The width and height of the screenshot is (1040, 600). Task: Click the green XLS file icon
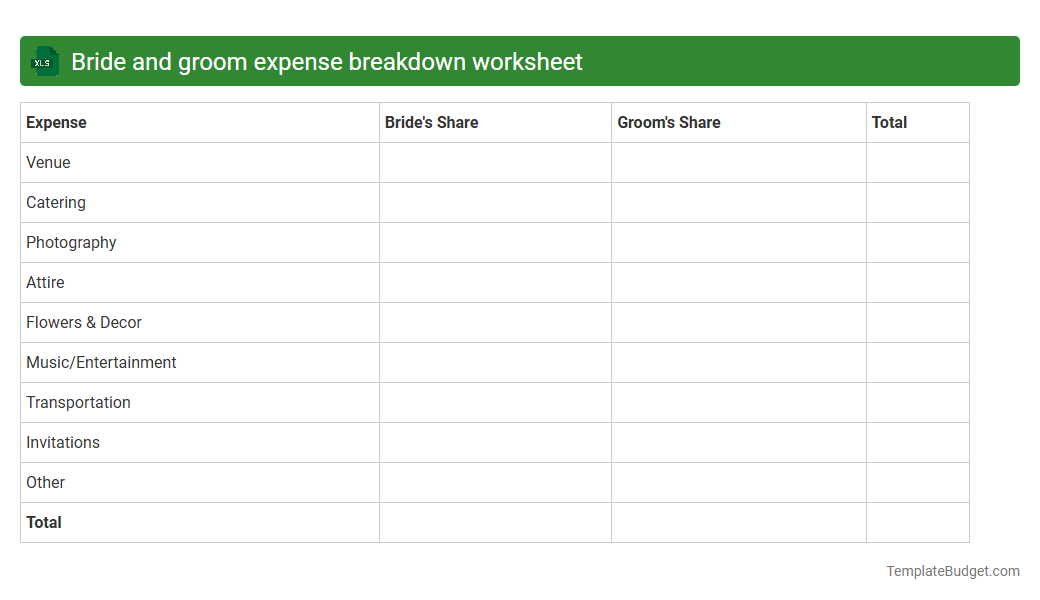pyautogui.click(x=44, y=61)
